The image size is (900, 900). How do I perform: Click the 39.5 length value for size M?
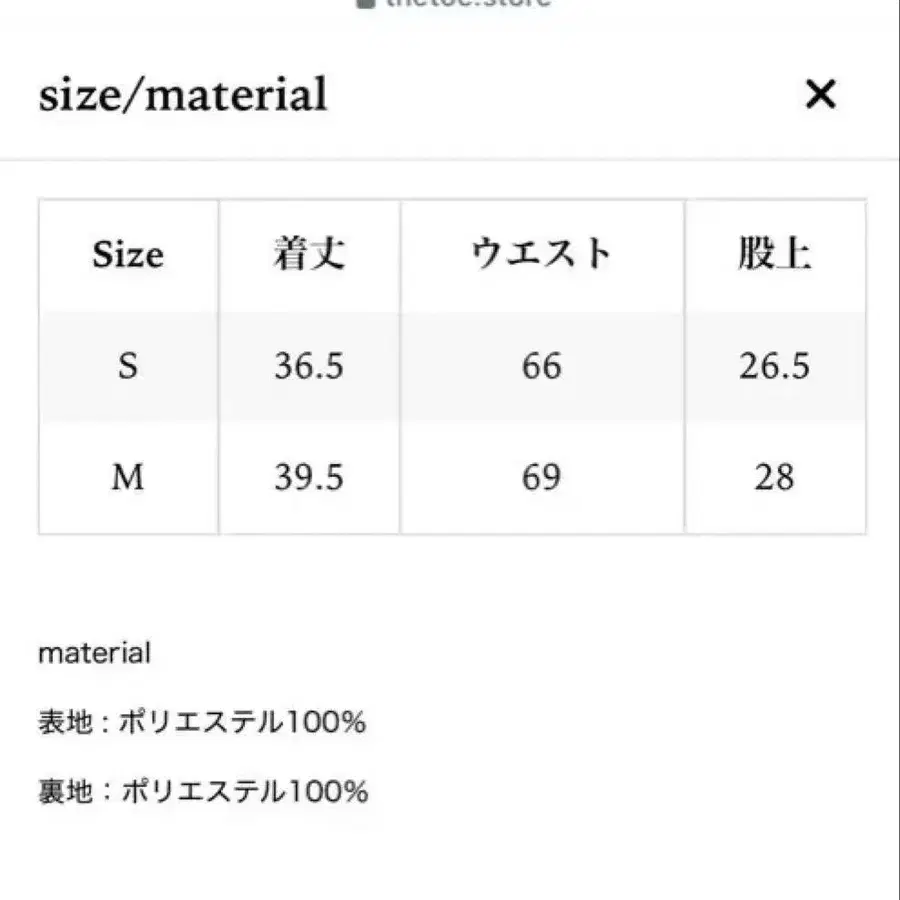tap(310, 477)
